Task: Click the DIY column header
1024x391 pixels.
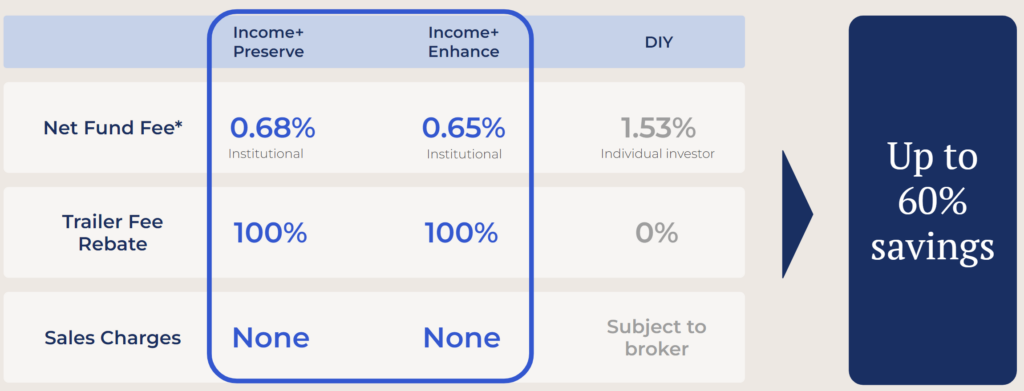Action: [658, 42]
